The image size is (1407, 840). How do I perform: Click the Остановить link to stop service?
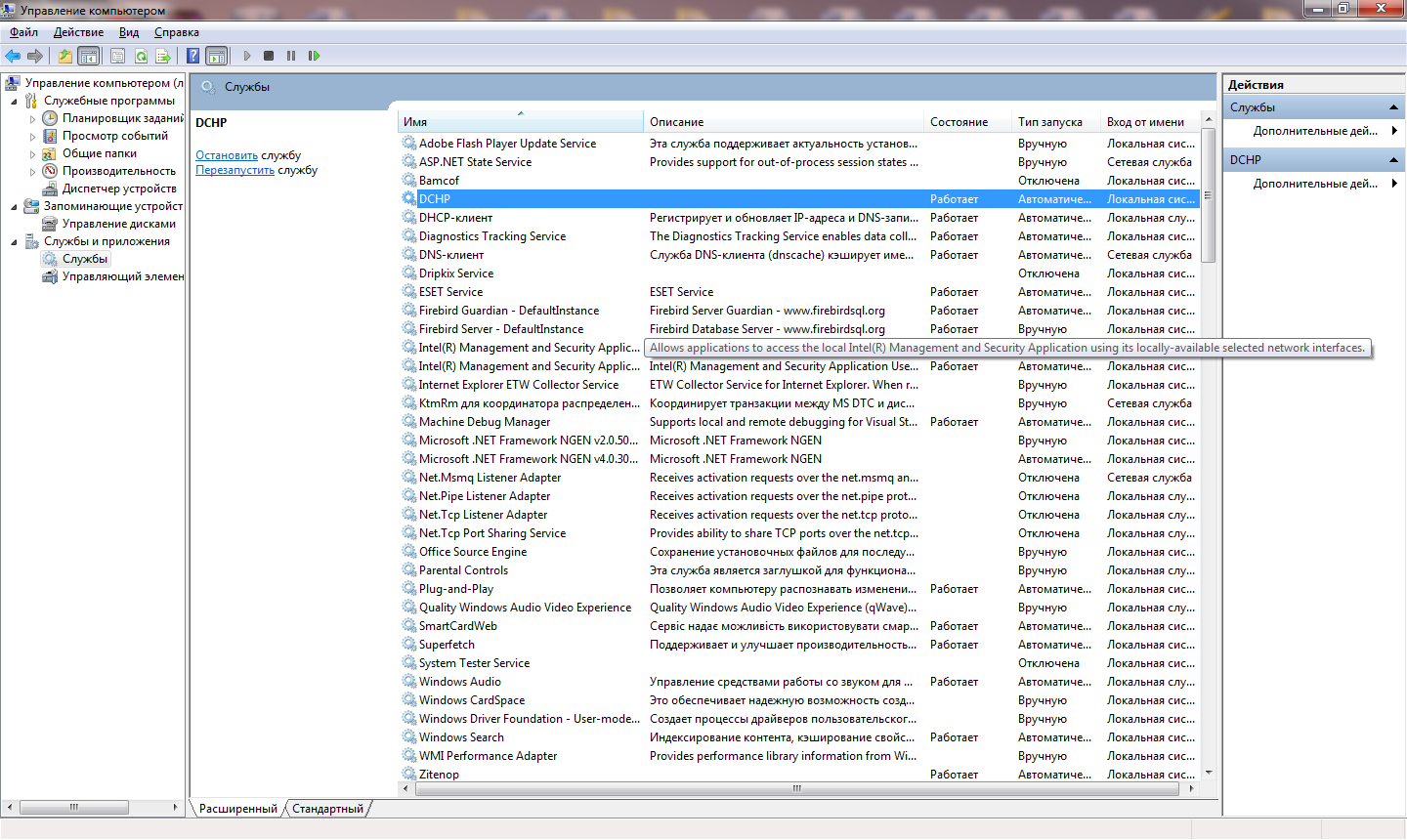pyautogui.click(x=227, y=155)
